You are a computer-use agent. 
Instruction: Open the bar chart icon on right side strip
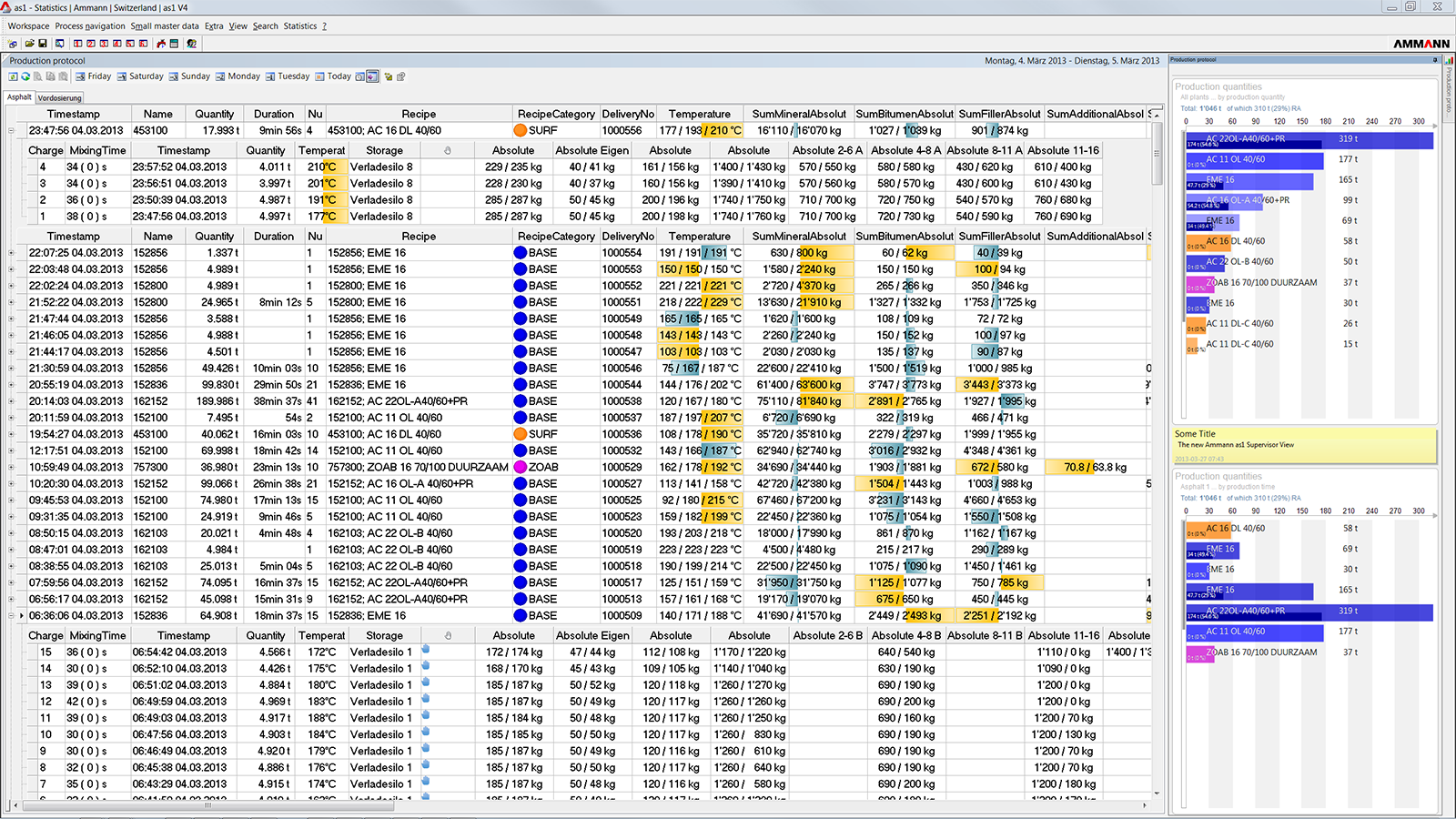(1449, 60)
